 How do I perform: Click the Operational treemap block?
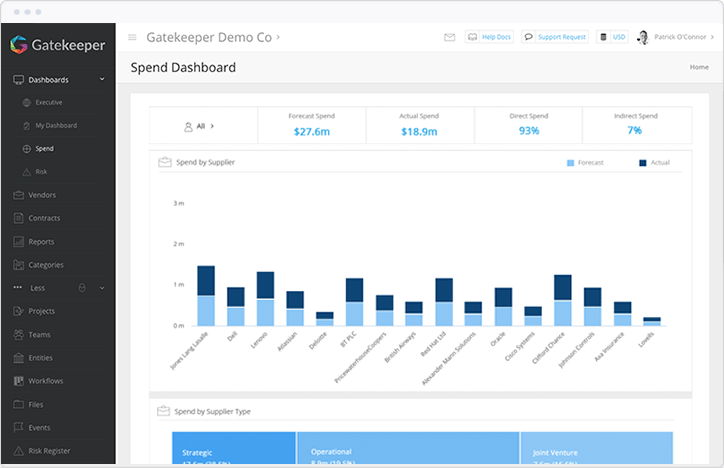tap(408, 448)
